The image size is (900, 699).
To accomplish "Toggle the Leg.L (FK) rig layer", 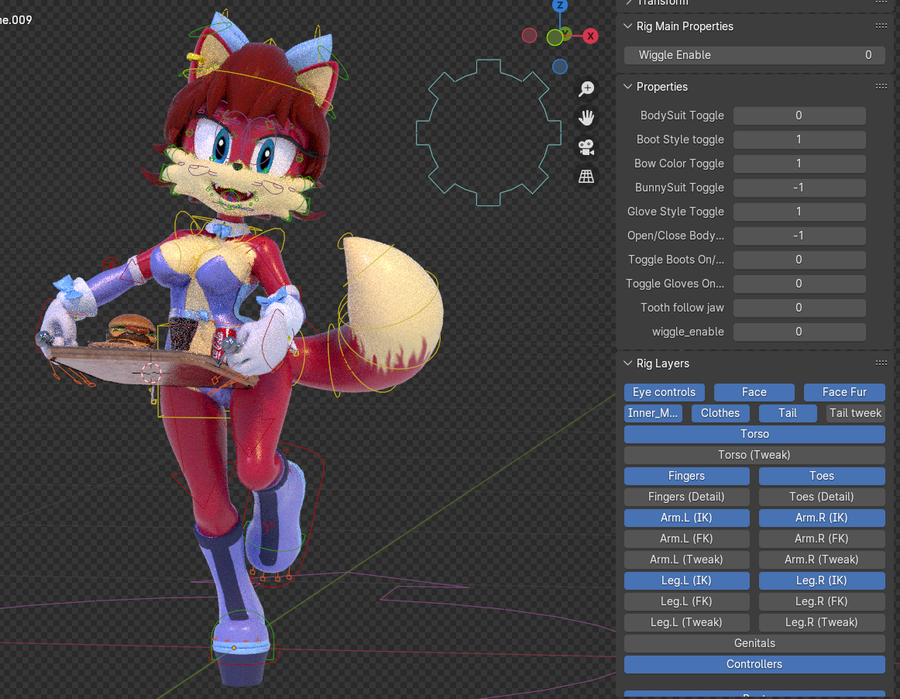I will [686, 601].
